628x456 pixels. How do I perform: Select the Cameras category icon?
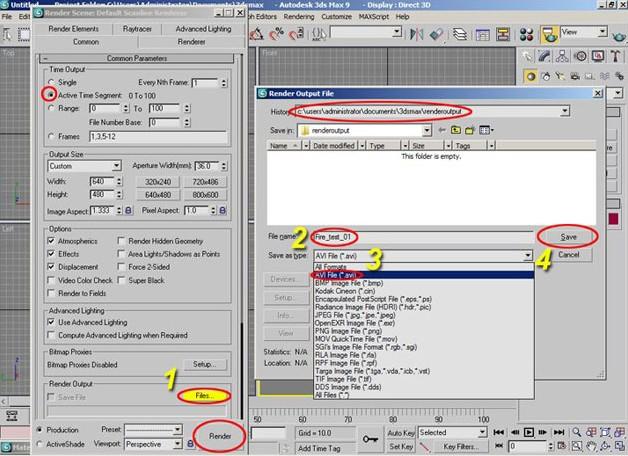point(575,76)
